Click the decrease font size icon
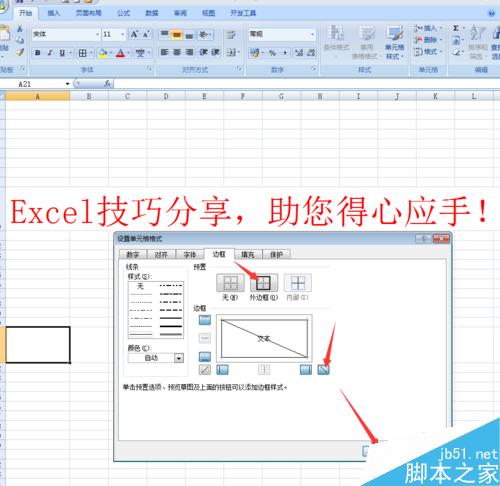This screenshot has width=500, height=486. [x=146, y=34]
